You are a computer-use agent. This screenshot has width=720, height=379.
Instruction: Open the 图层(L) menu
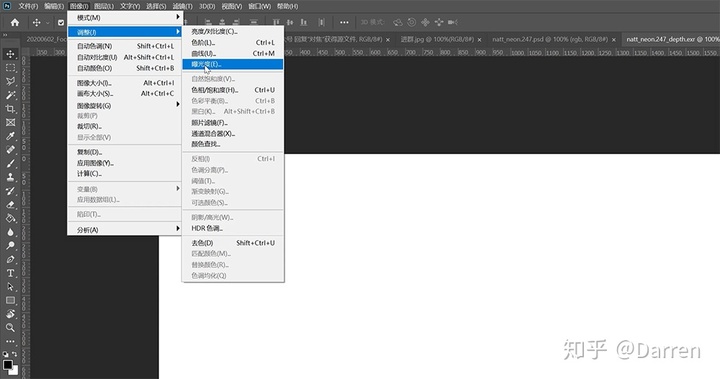point(104,6)
